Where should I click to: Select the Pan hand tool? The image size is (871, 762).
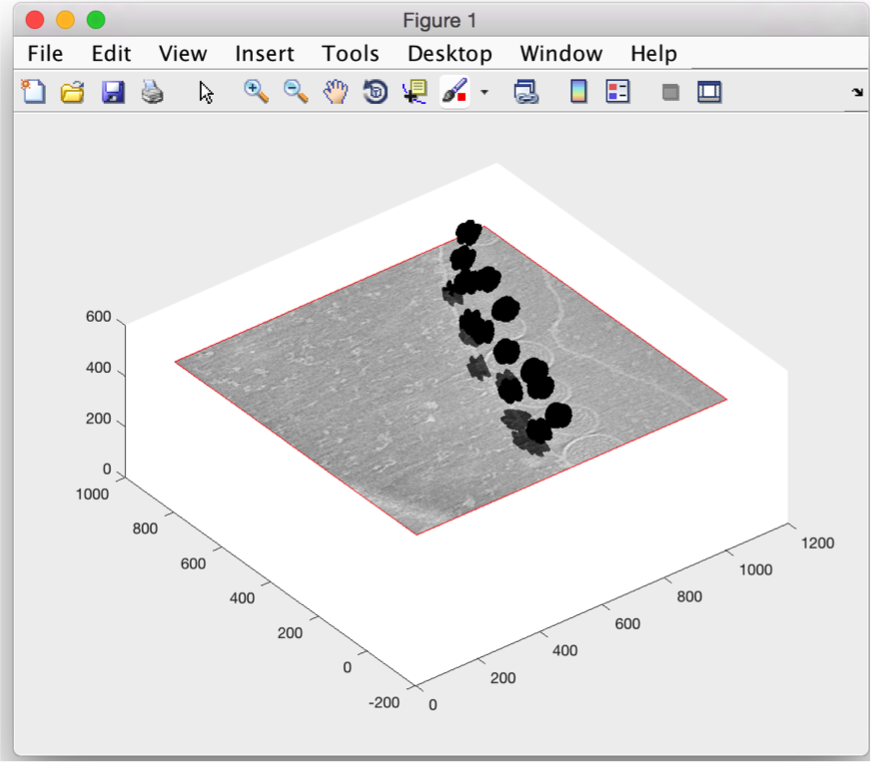coord(336,92)
